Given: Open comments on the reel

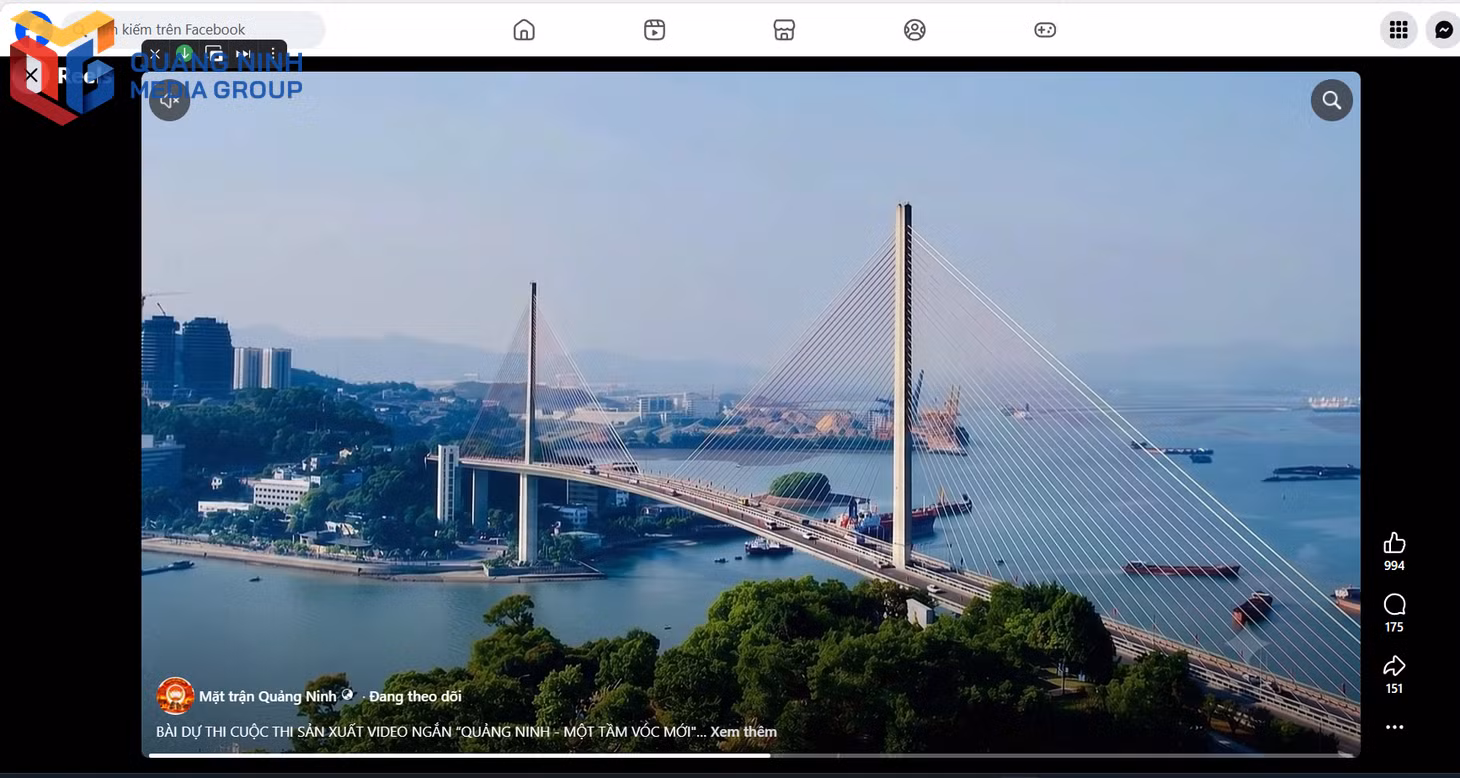Looking at the screenshot, I should point(1394,604).
